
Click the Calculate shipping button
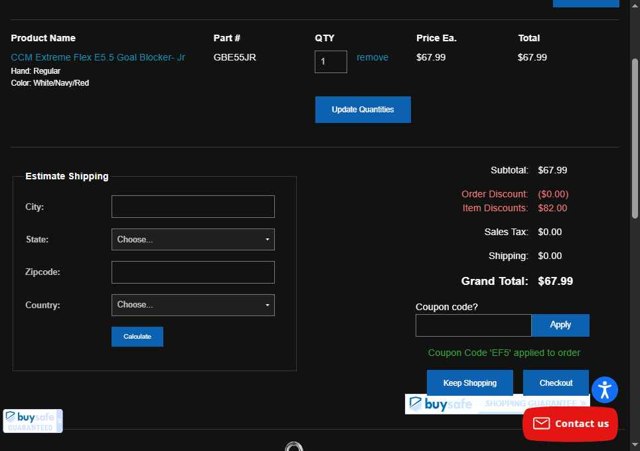click(x=137, y=337)
